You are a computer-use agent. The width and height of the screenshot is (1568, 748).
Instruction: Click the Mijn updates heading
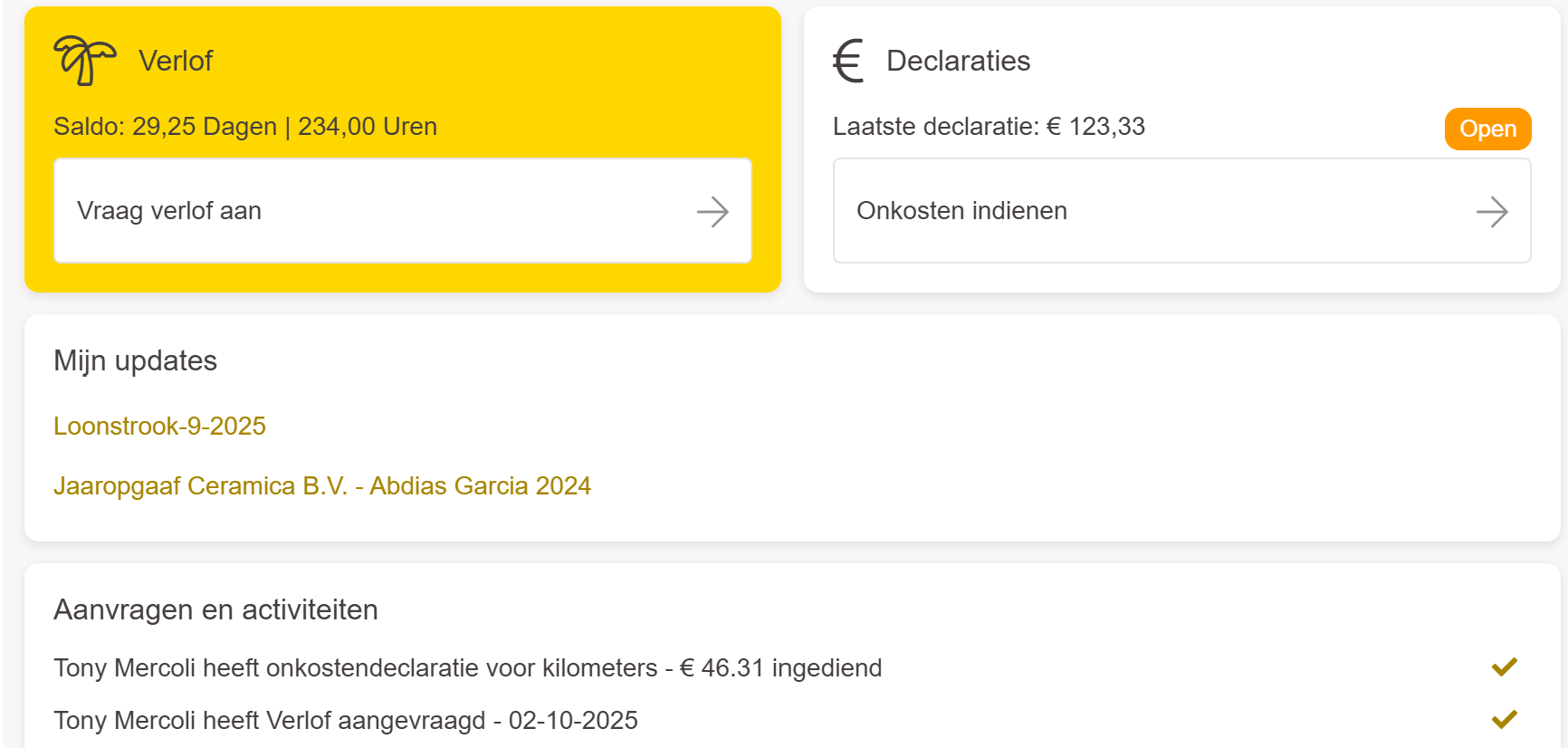(x=135, y=361)
